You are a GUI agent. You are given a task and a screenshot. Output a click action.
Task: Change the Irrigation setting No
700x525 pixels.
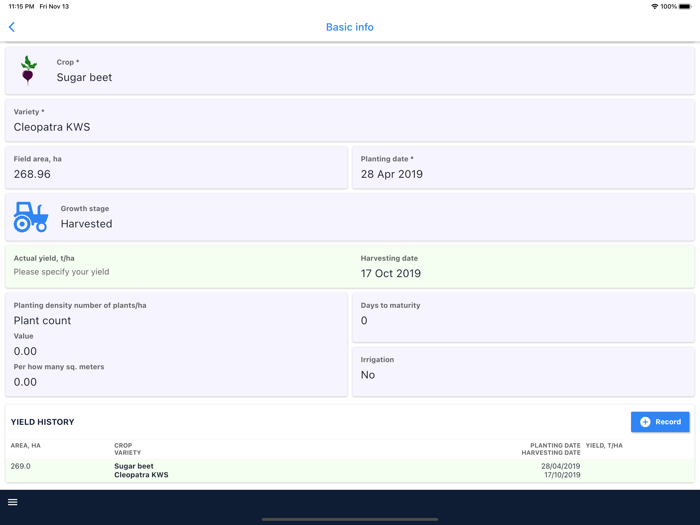coord(523,372)
